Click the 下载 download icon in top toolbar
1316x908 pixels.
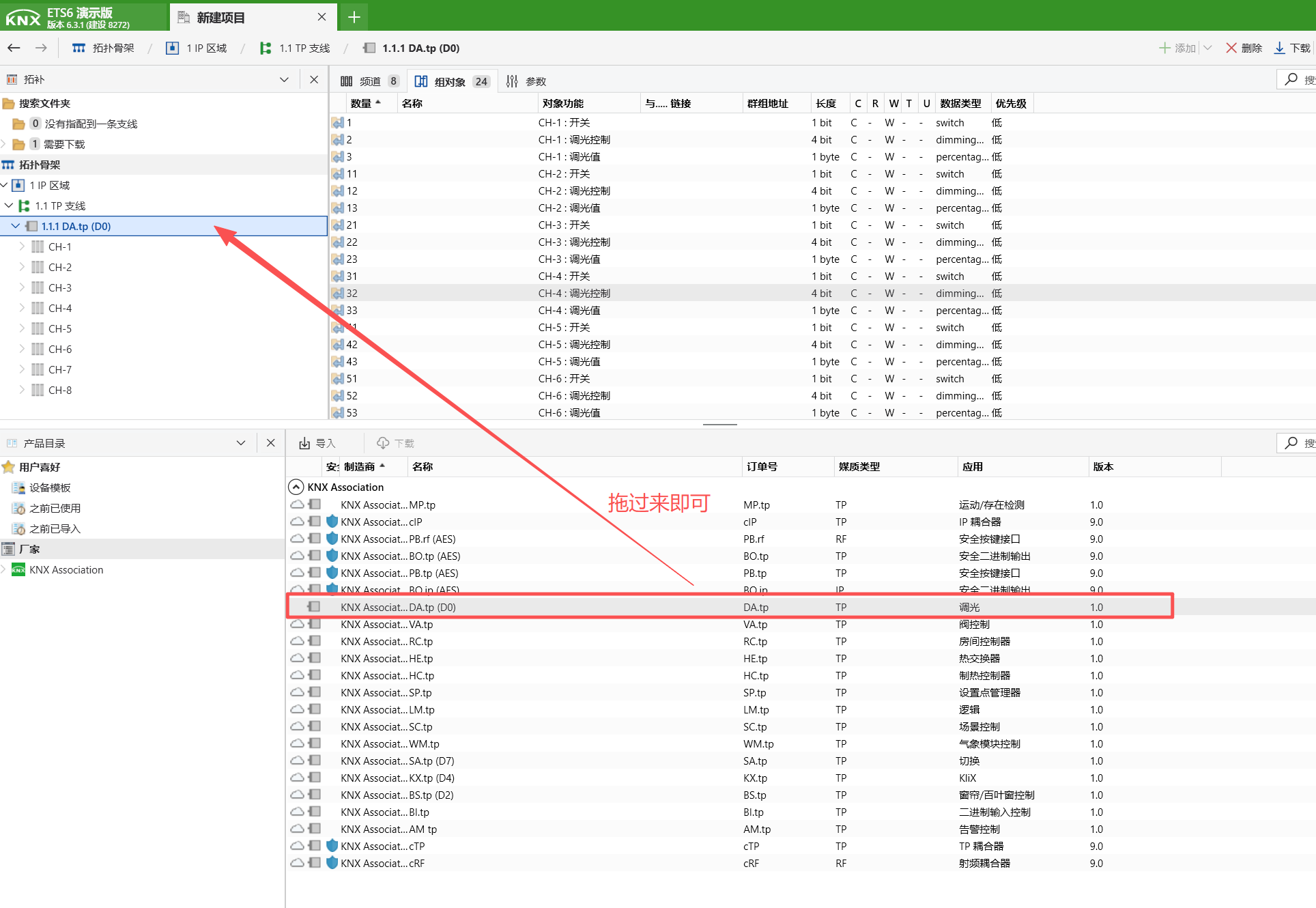tap(1280, 48)
